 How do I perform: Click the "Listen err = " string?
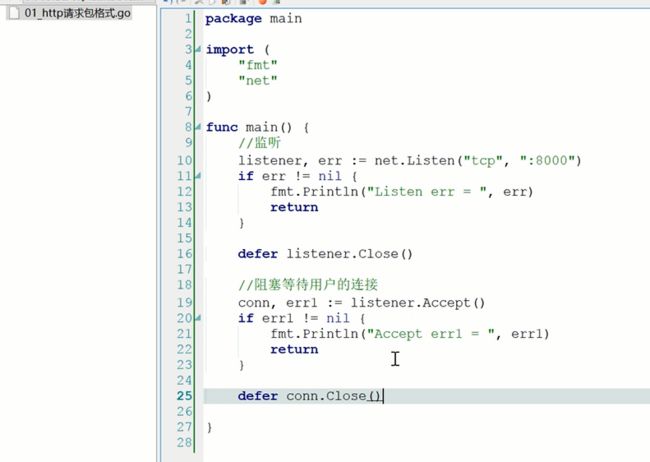(427, 192)
